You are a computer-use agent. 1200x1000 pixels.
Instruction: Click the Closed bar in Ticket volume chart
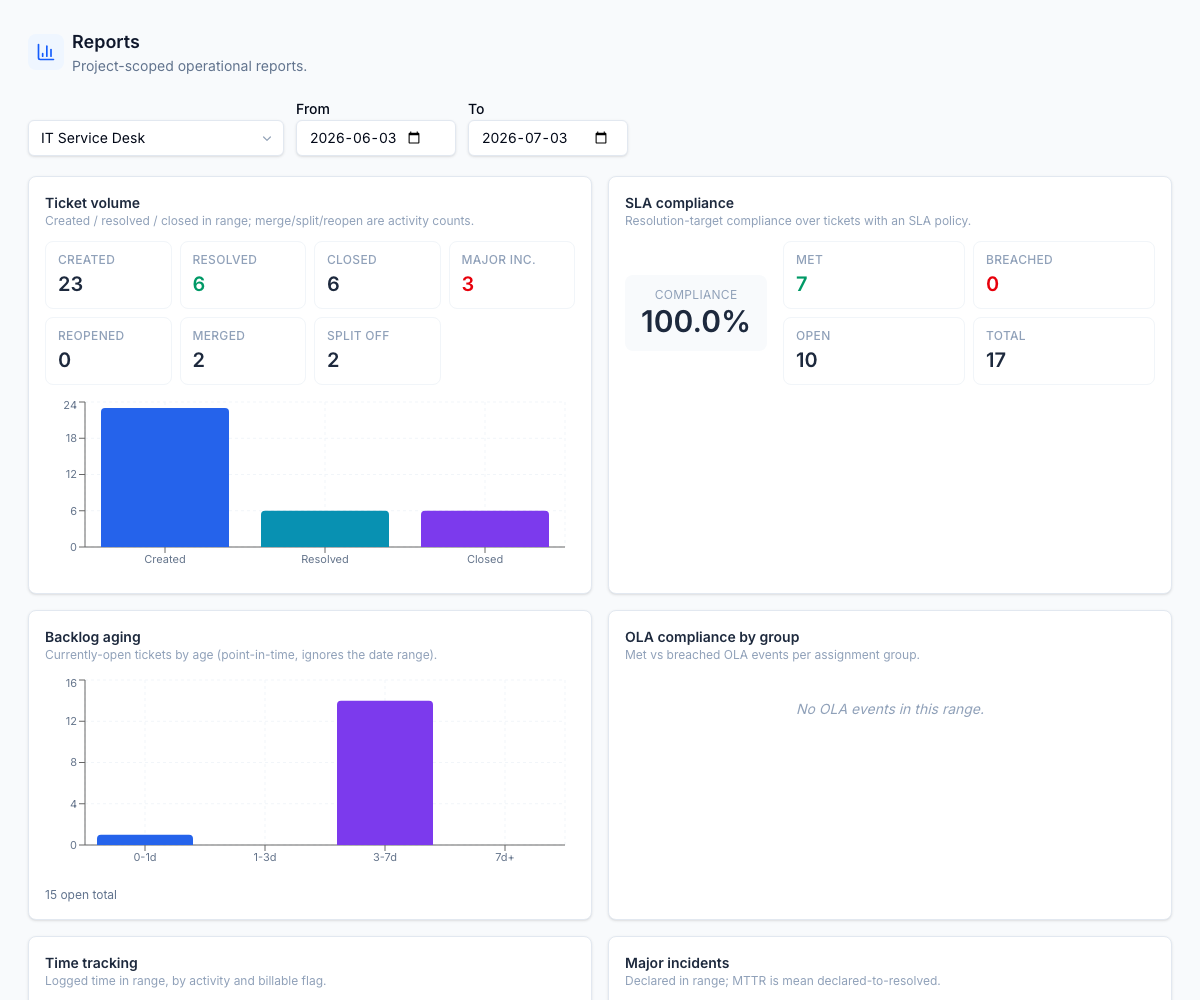485,529
